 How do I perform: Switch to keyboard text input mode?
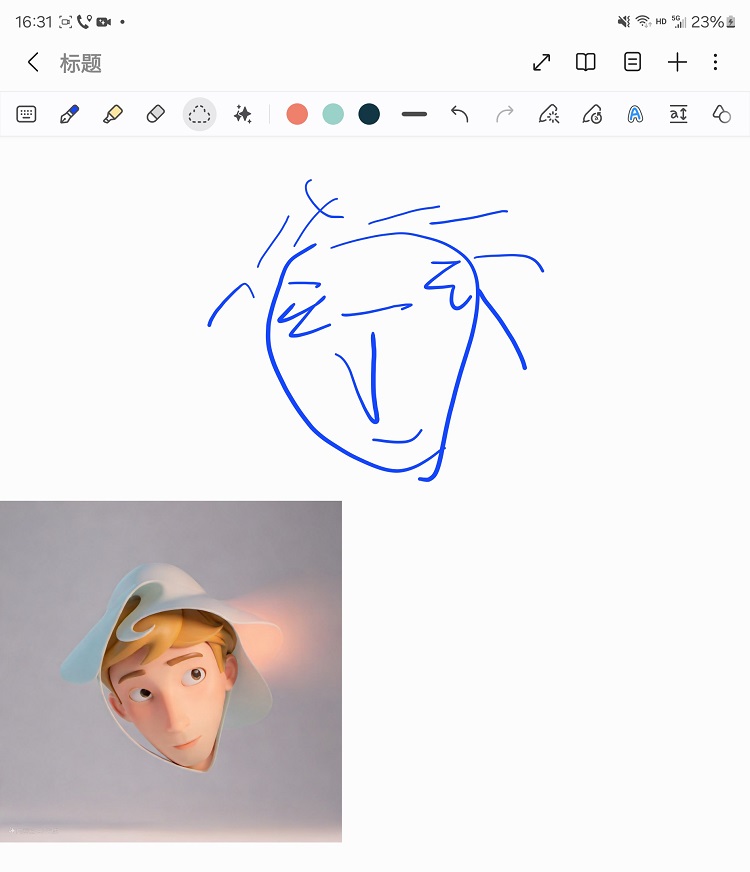click(26, 114)
